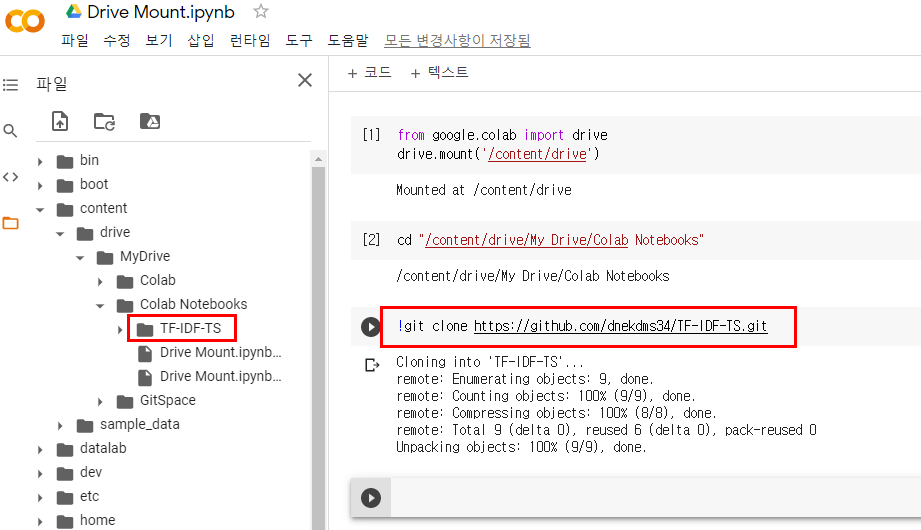Expand the TF-IDF-TS folder arrow
This screenshot has height=530, width=921.
120,330
